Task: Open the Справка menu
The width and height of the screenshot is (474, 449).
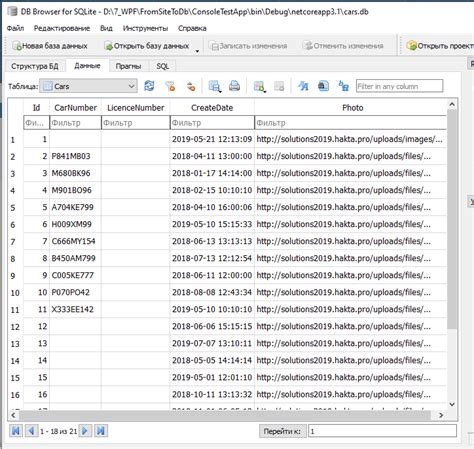Action: pos(192,28)
